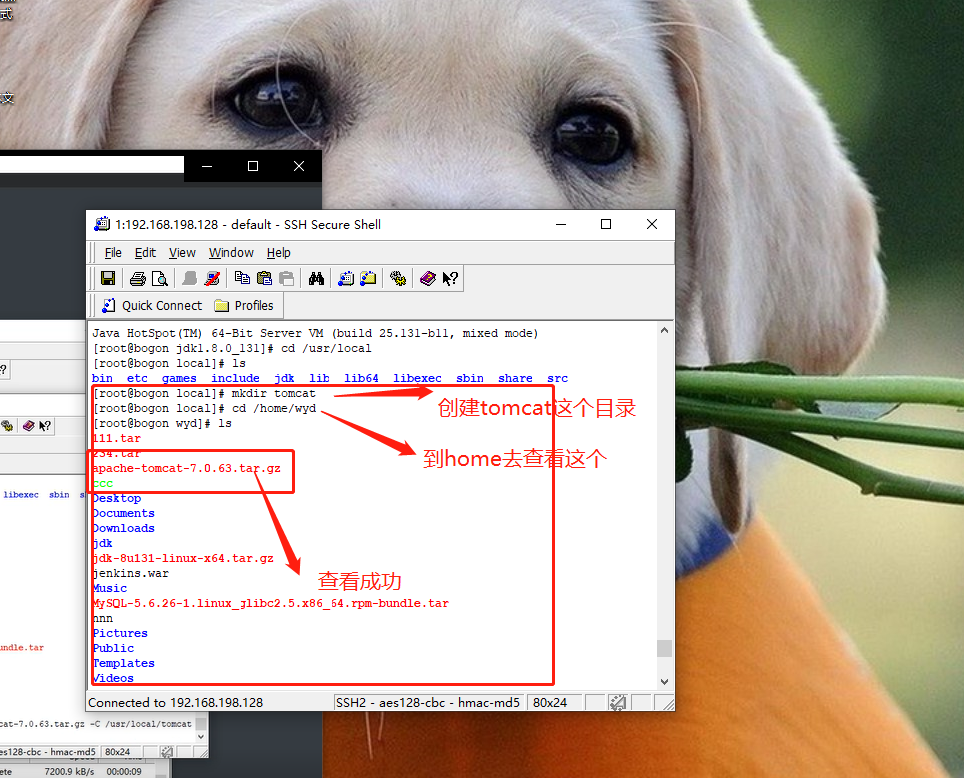
Task: Click the "Templates" directory listing
Action: [124, 663]
